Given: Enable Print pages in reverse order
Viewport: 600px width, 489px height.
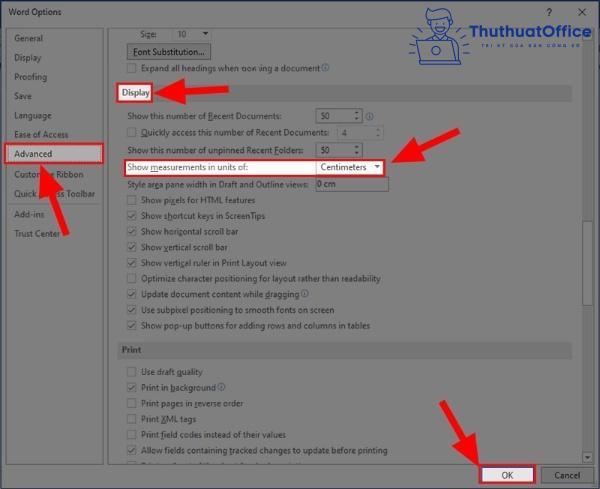Looking at the screenshot, I should point(132,403).
